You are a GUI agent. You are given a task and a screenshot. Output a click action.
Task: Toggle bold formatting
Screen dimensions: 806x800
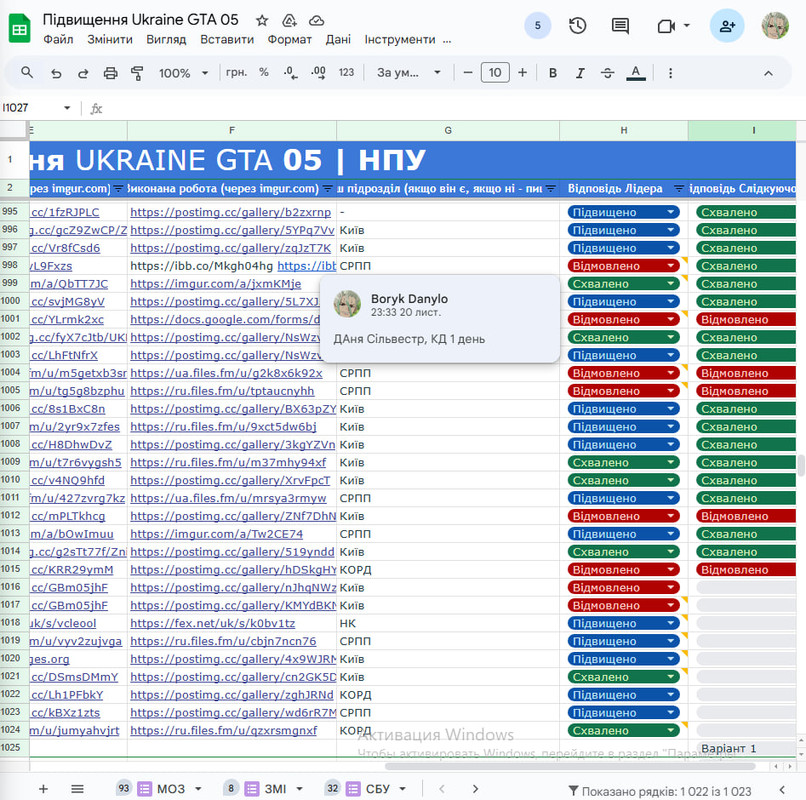click(553, 73)
